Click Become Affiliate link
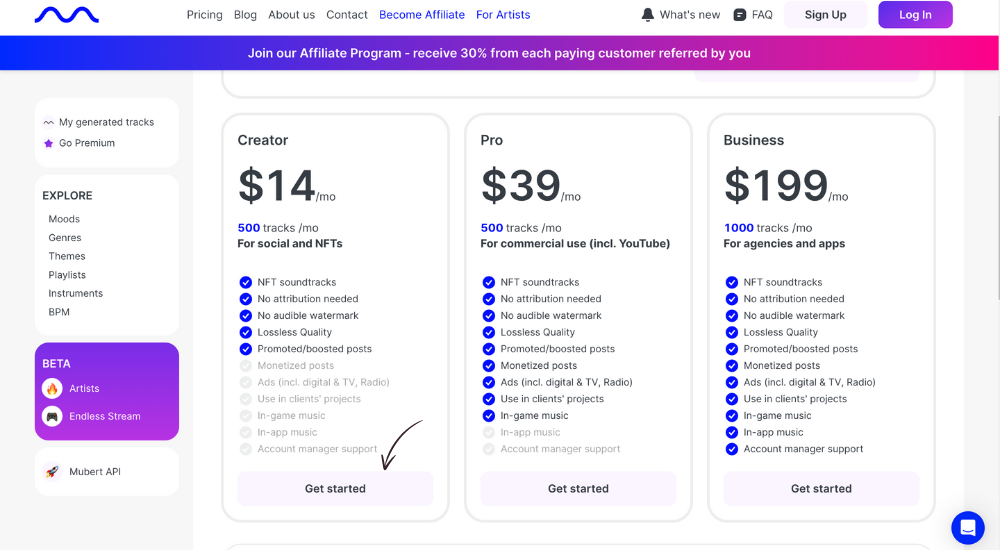Viewport: 1000px width, 550px height. tap(422, 15)
